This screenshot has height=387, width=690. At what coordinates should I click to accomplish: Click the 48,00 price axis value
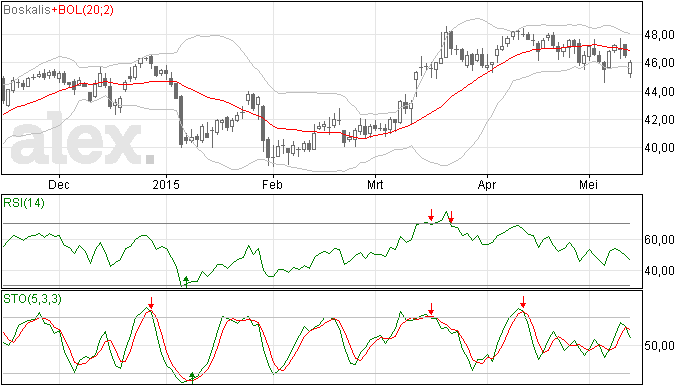[659, 35]
